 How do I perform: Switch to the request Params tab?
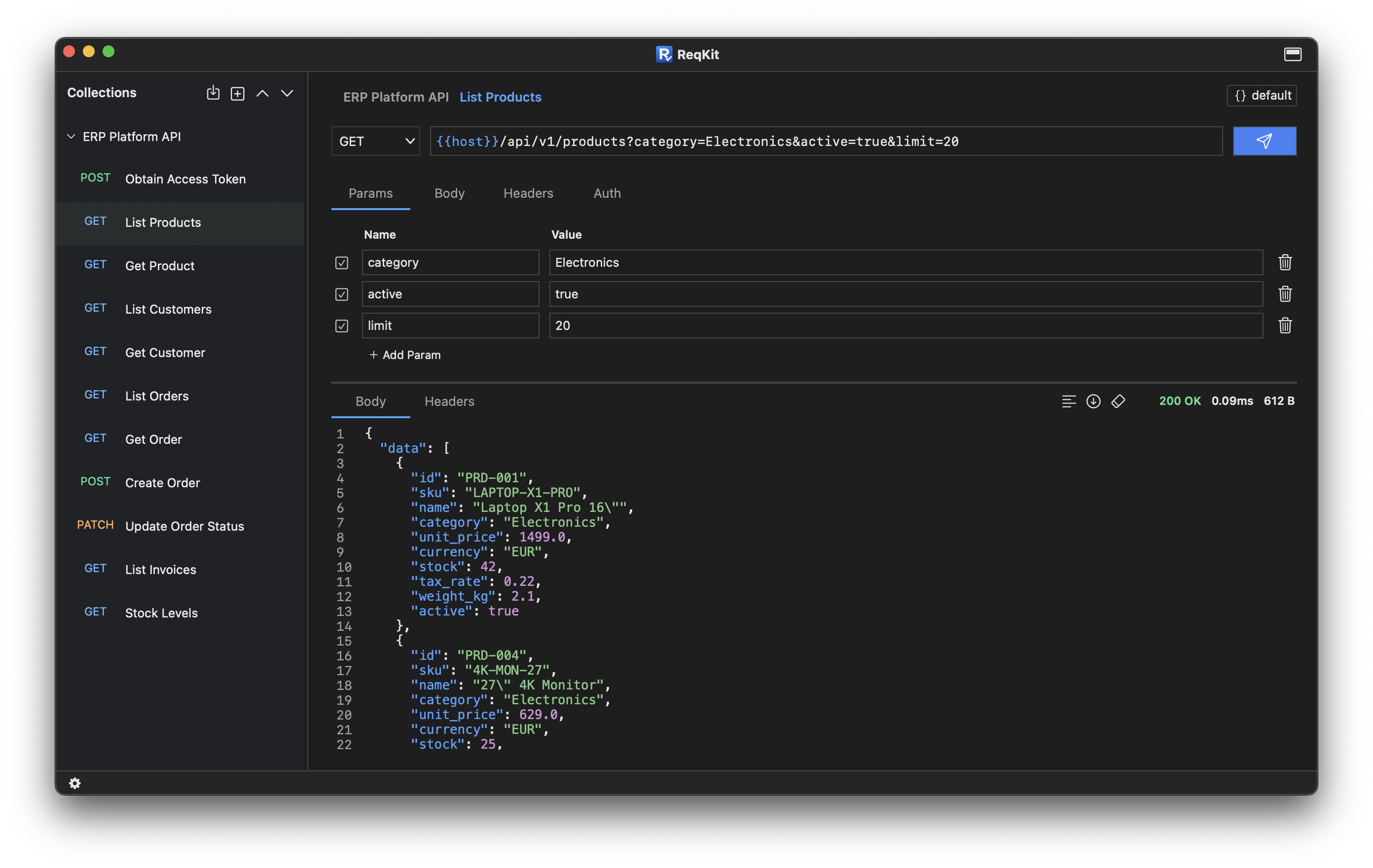[370, 193]
